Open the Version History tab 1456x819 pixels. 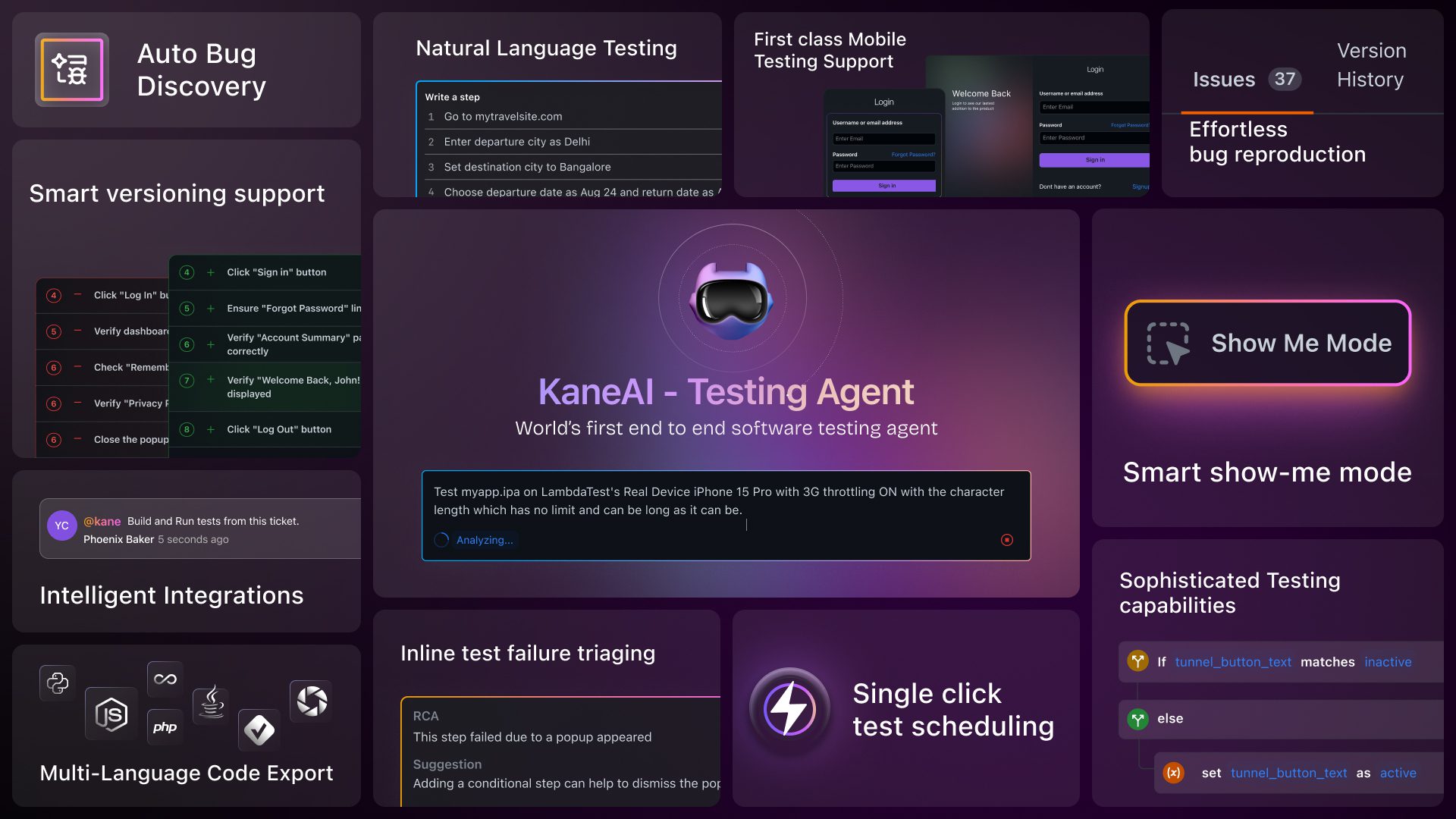pyautogui.click(x=1370, y=65)
